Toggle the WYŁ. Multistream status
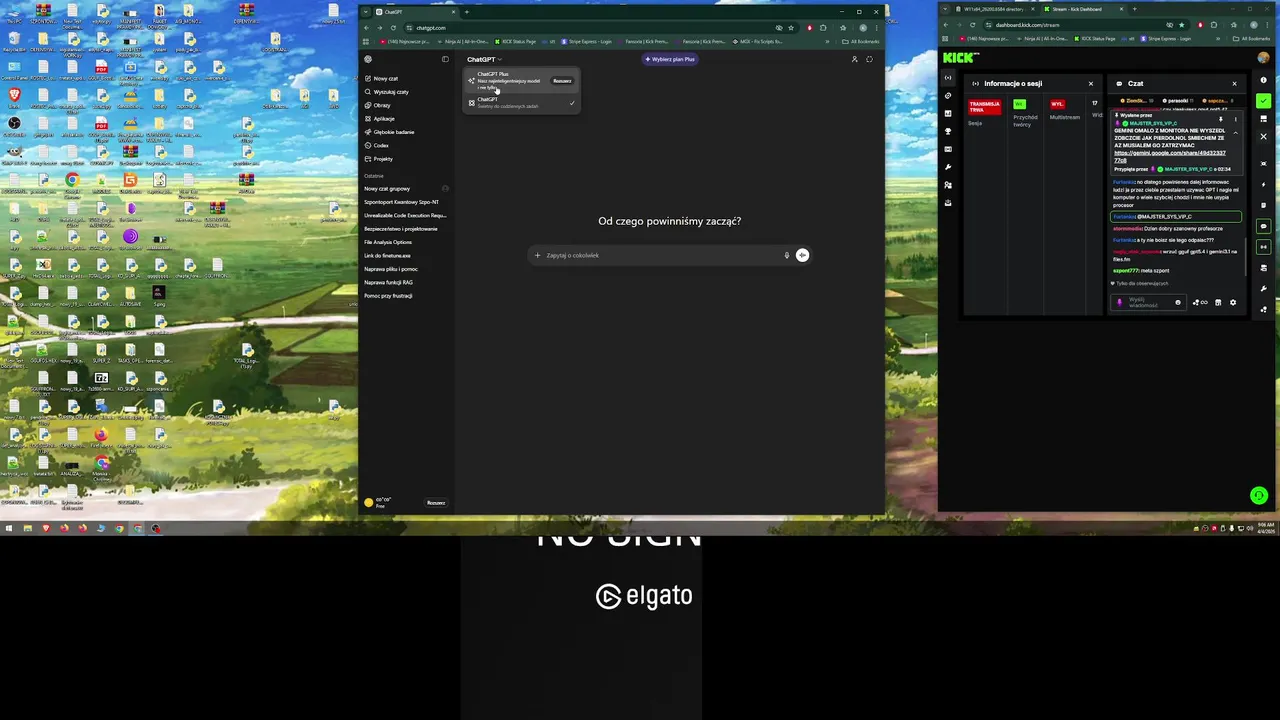 coord(1057,104)
